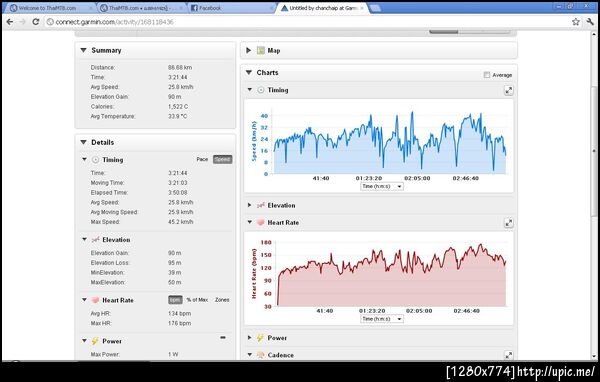The width and height of the screenshot is (600, 382).
Task: Click Avg HR value 134 bpm
Action: point(179,313)
